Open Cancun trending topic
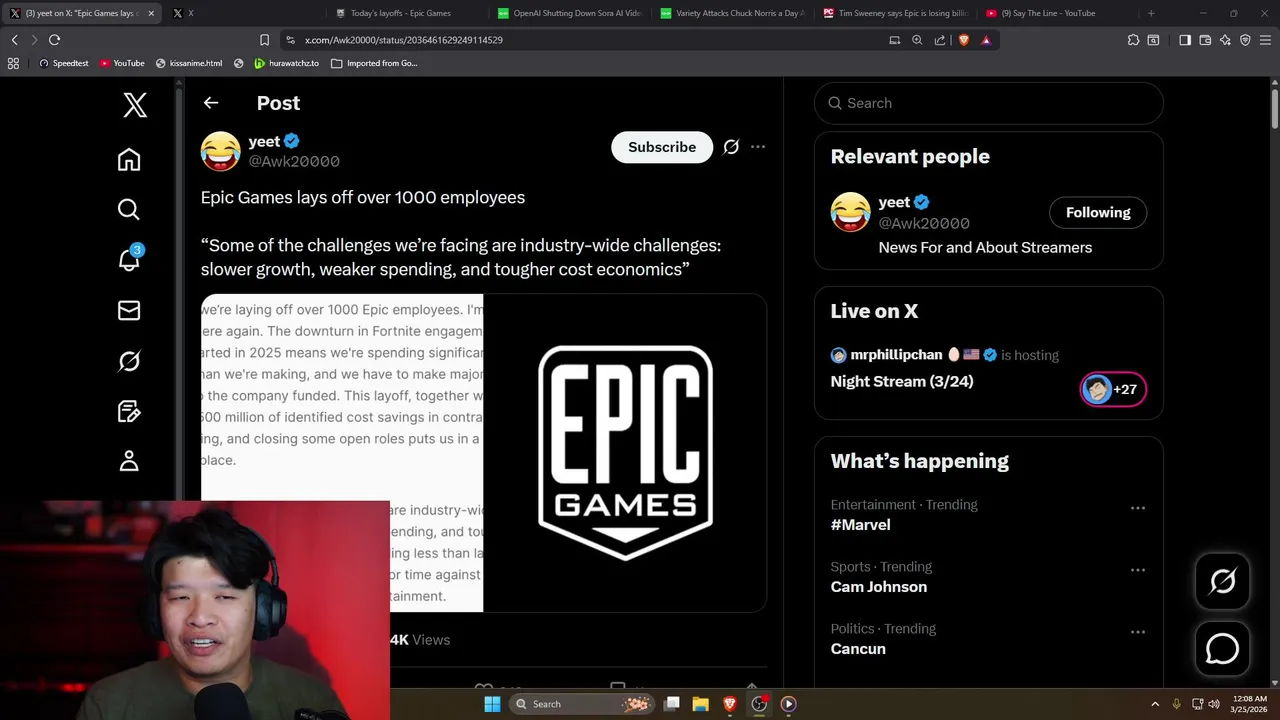Viewport: 1280px width, 720px height. pos(858,649)
